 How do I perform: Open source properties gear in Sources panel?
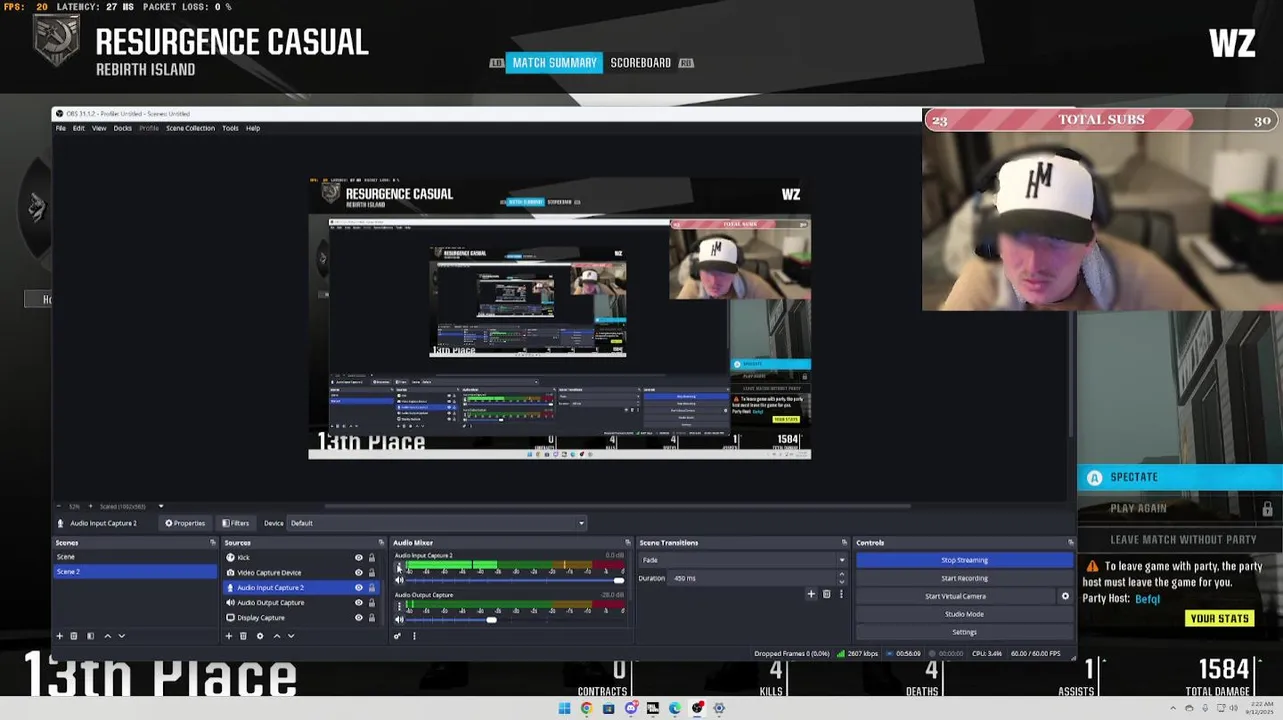coord(260,636)
